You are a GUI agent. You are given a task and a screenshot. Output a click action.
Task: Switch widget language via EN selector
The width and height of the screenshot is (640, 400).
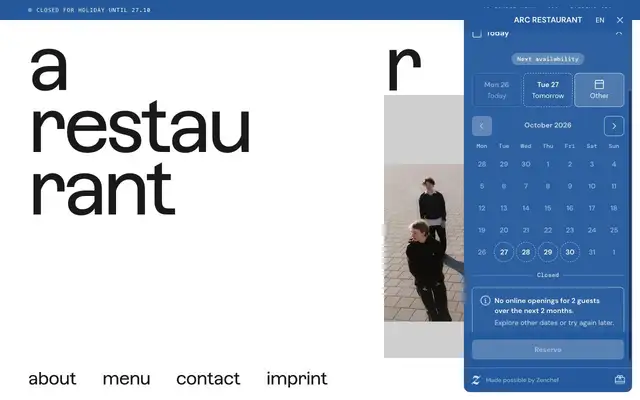pos(600,20)
